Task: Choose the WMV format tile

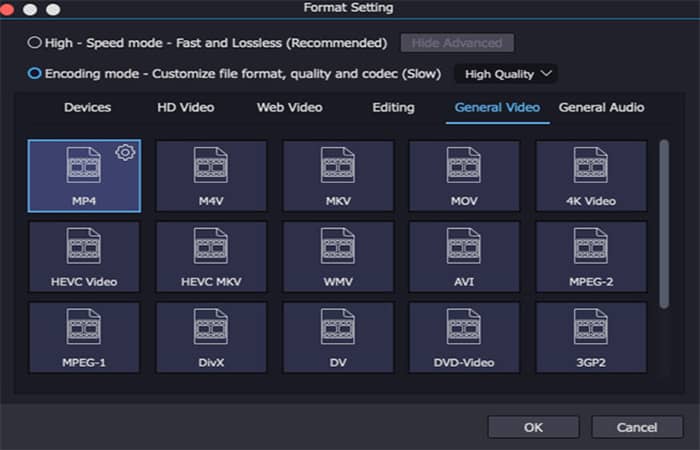Action: (x=338, y=257)
